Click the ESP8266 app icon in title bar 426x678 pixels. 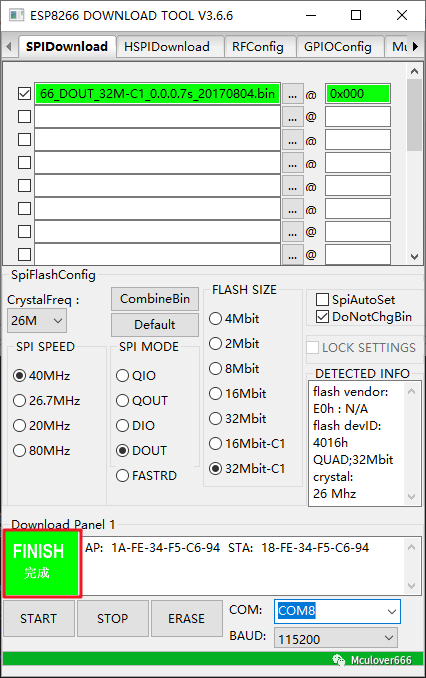coord(16,16)
